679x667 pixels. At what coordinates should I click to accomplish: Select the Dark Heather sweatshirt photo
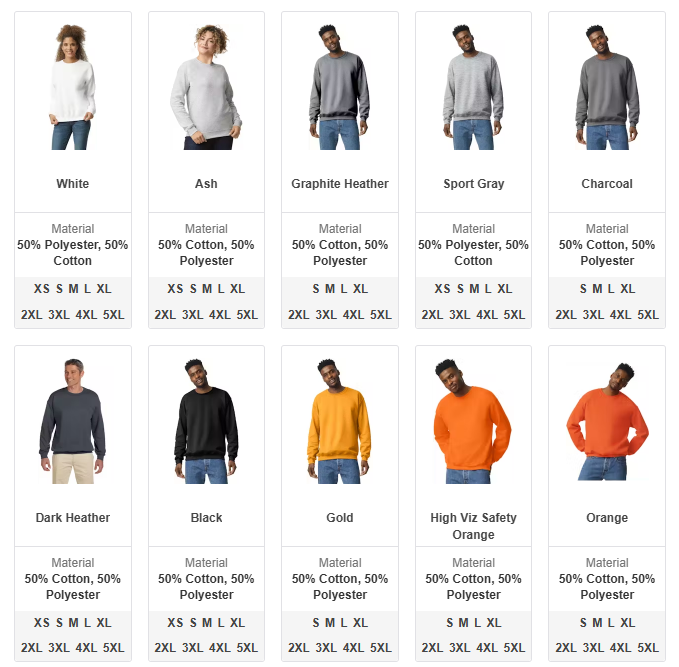[72, 421]
